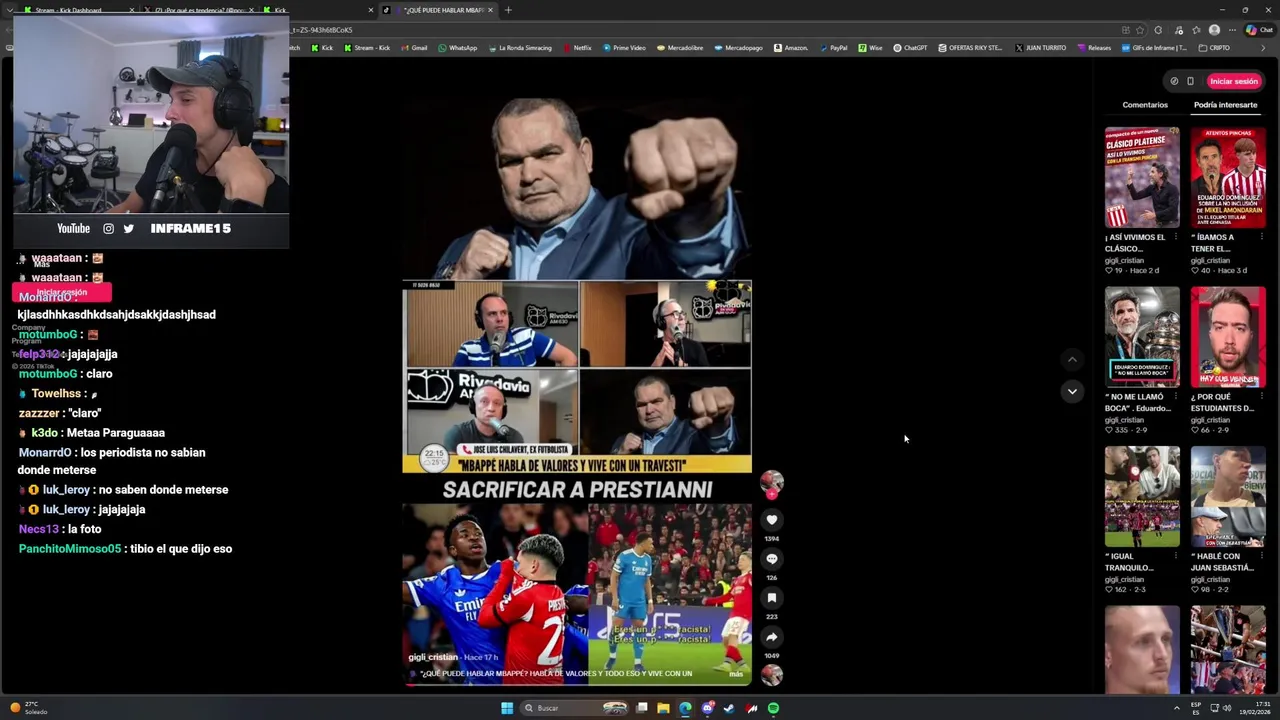The image size is (1280, 720).
Task: Open the Clásico Platense suggested video thumbnail
Action: pyautogui.click(x=1142, y=177)
